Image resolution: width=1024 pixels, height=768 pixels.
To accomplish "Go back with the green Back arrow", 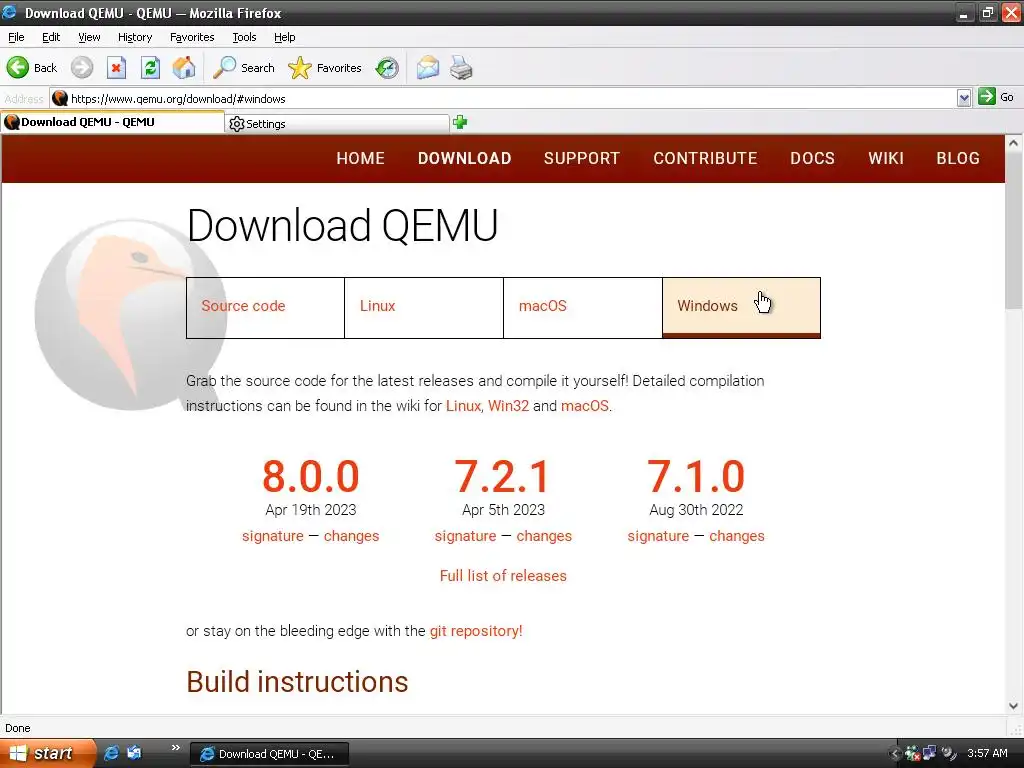I will coord(31,68).
